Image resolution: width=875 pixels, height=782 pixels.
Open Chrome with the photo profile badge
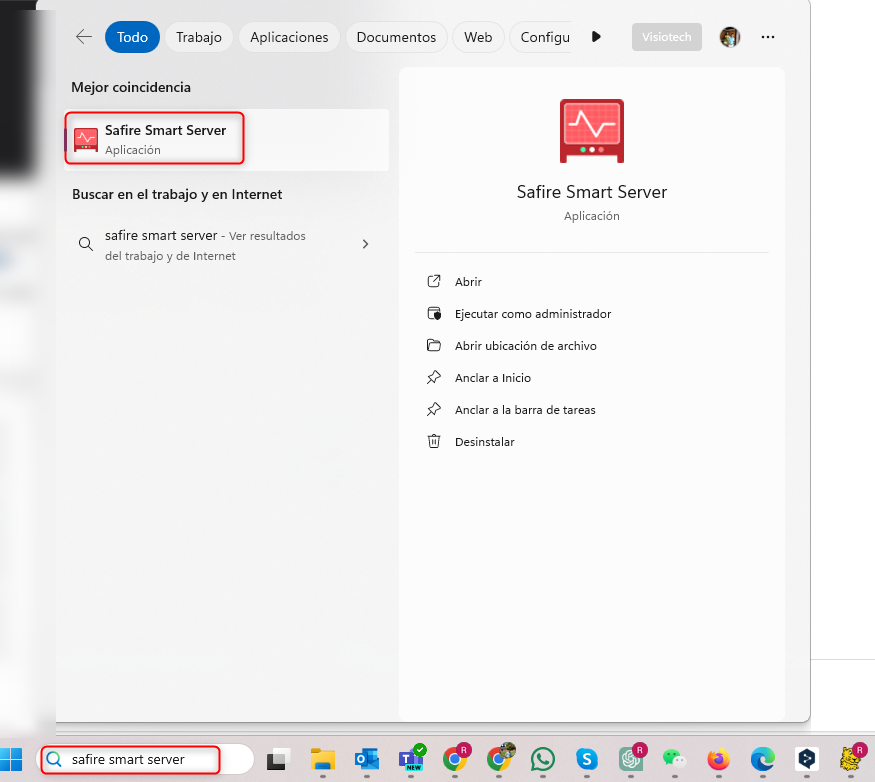point(500,758)
